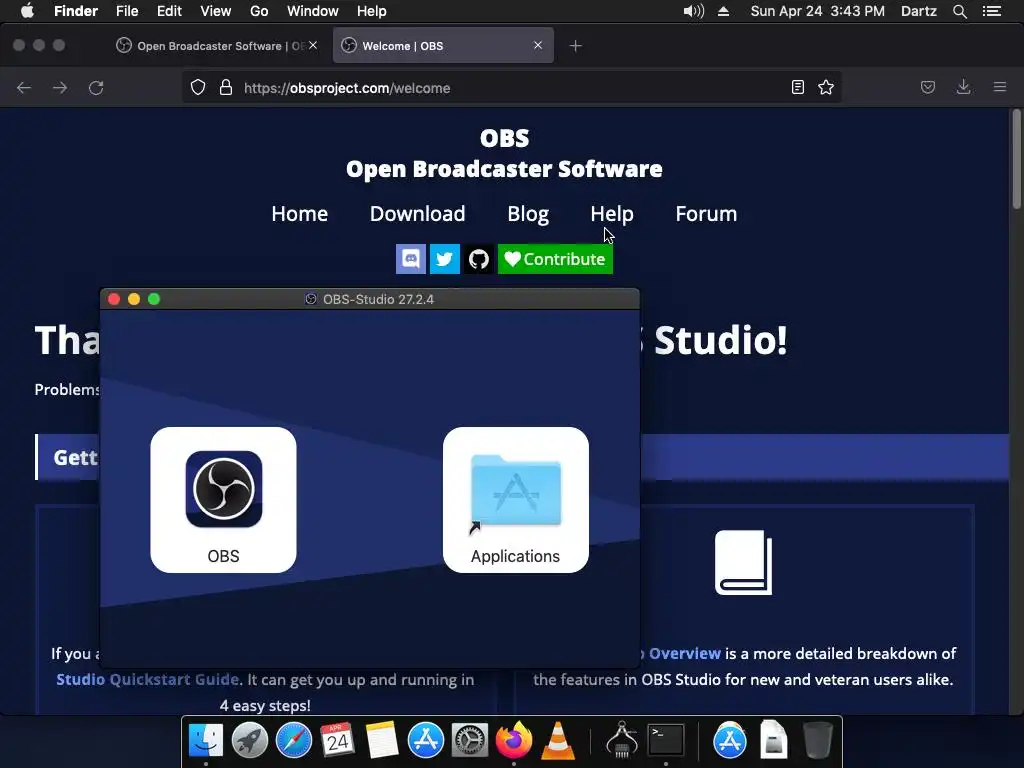Open the Download nav link

417,214
